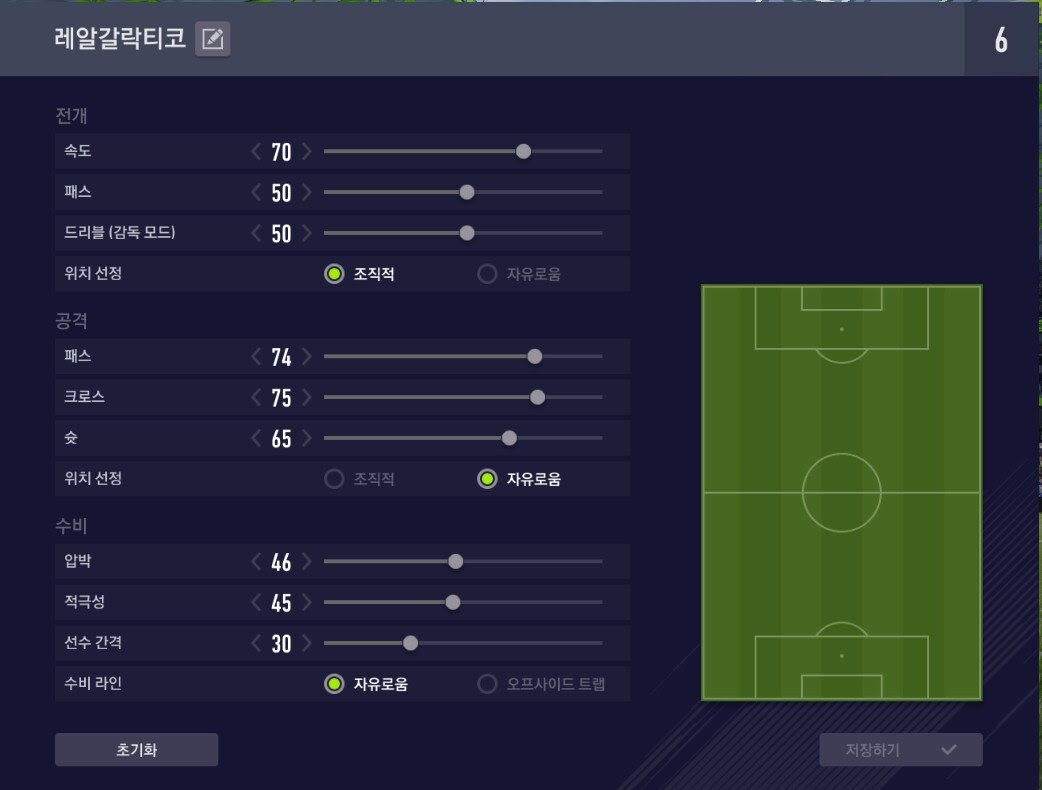Decrease 선수 간격 with left arrow

256,643
